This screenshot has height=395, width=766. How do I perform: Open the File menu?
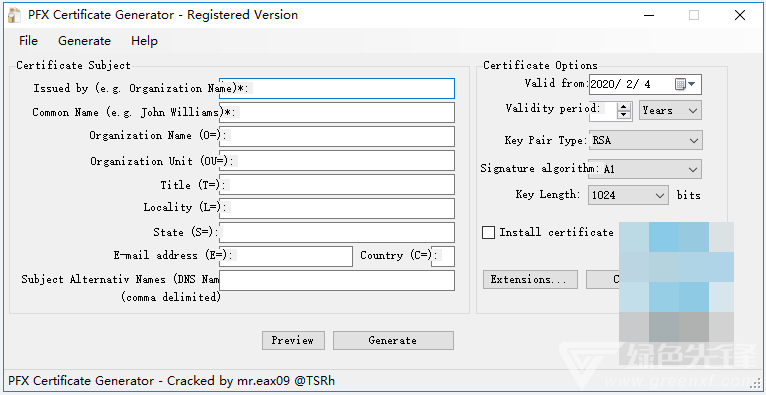tap(28, 41)
